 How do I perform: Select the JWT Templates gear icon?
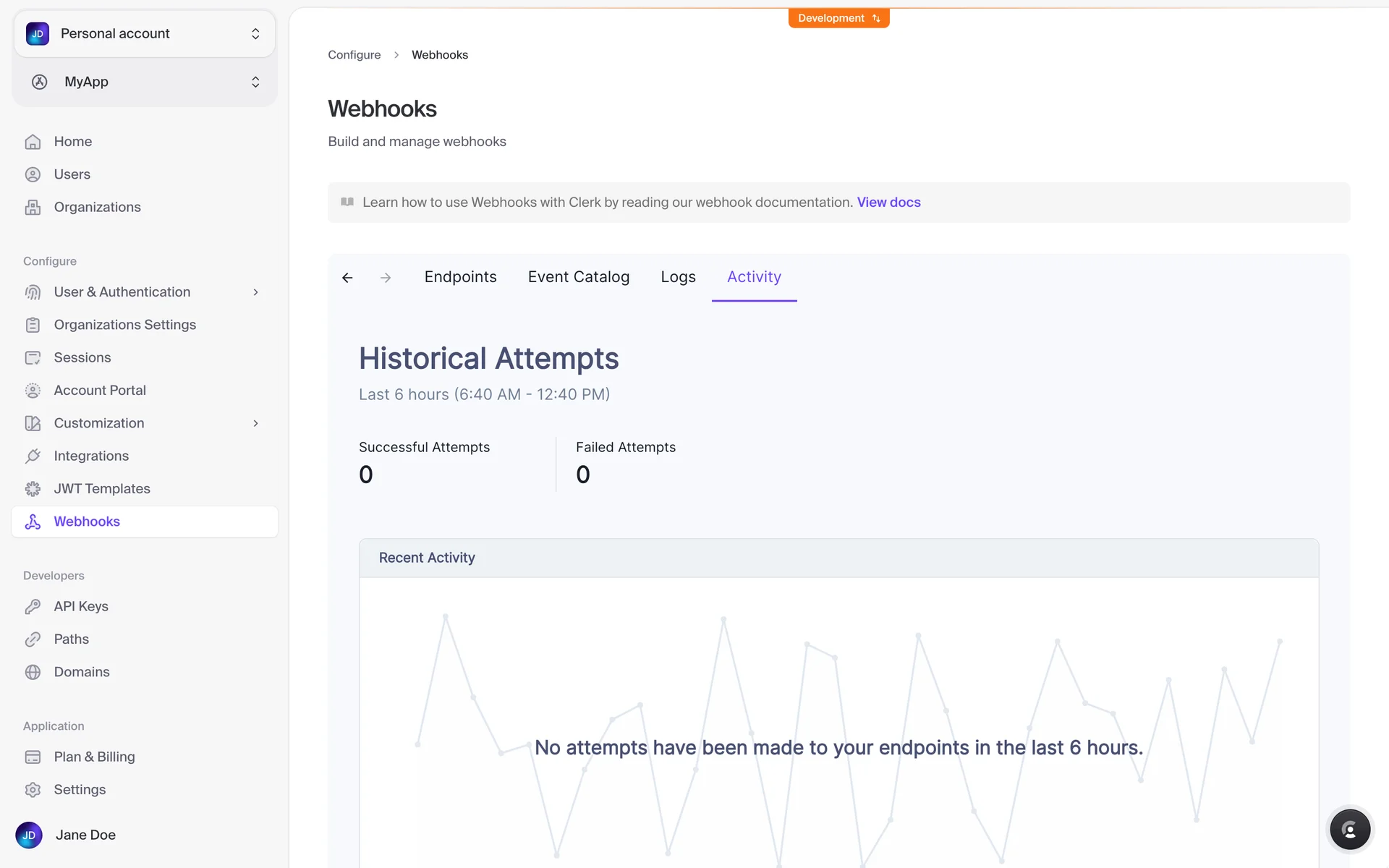click(33, 488)
